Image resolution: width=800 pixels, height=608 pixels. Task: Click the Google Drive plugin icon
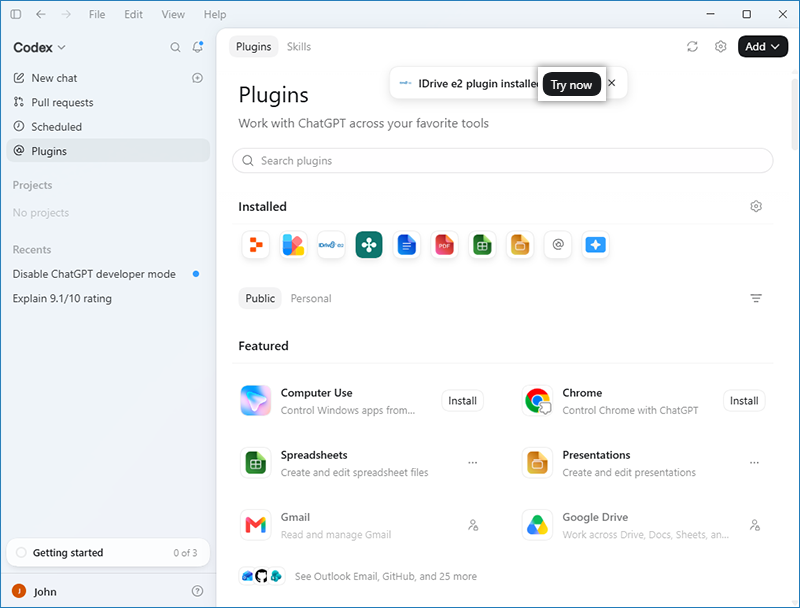point(537,525)
